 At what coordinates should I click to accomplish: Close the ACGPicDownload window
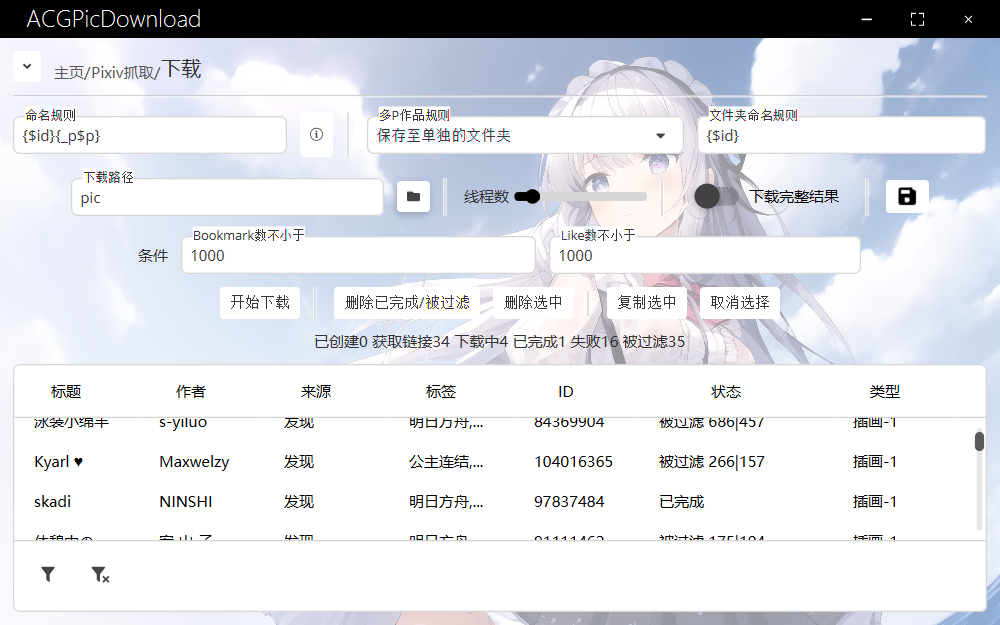(968, 19)
